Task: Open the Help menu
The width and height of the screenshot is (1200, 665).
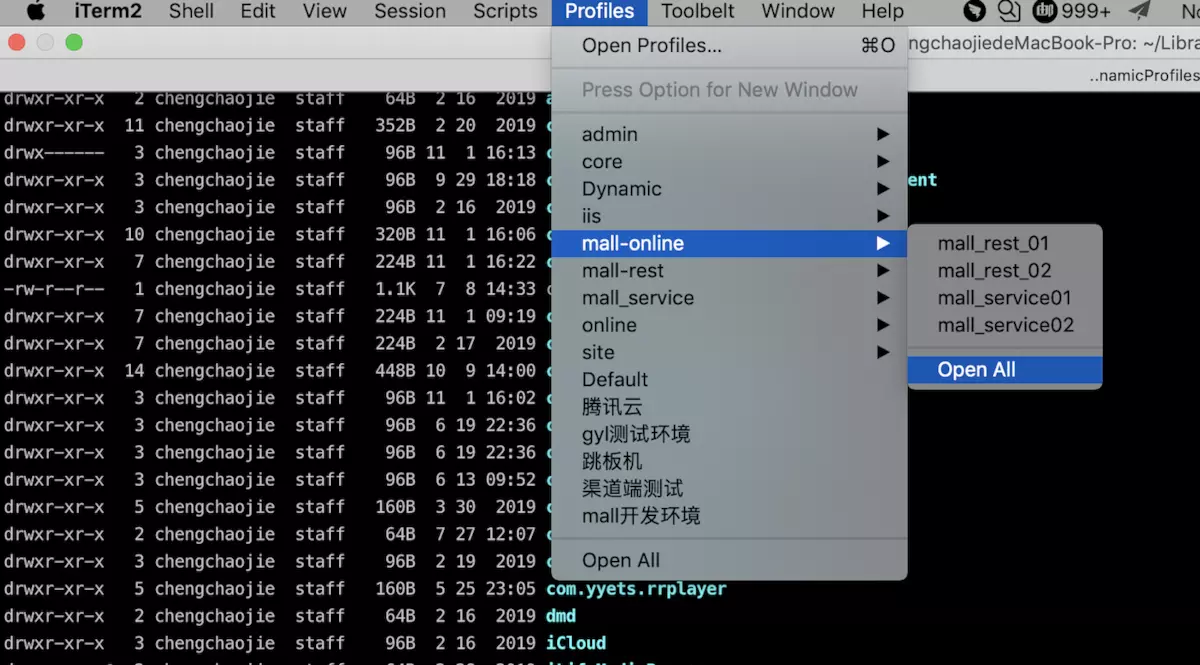Action: pyautogui.click(x=883, y=11)
